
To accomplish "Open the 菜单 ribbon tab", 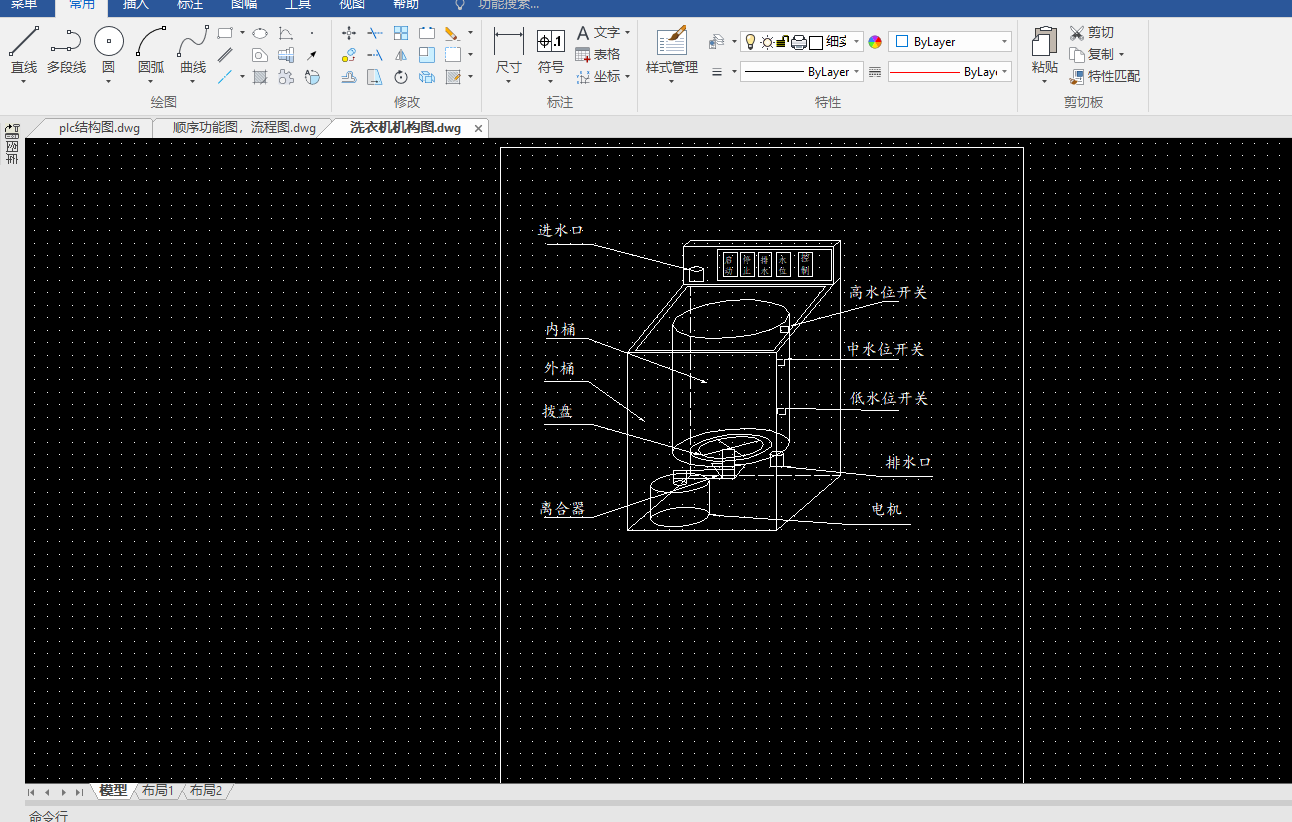I will pos(24,5).
